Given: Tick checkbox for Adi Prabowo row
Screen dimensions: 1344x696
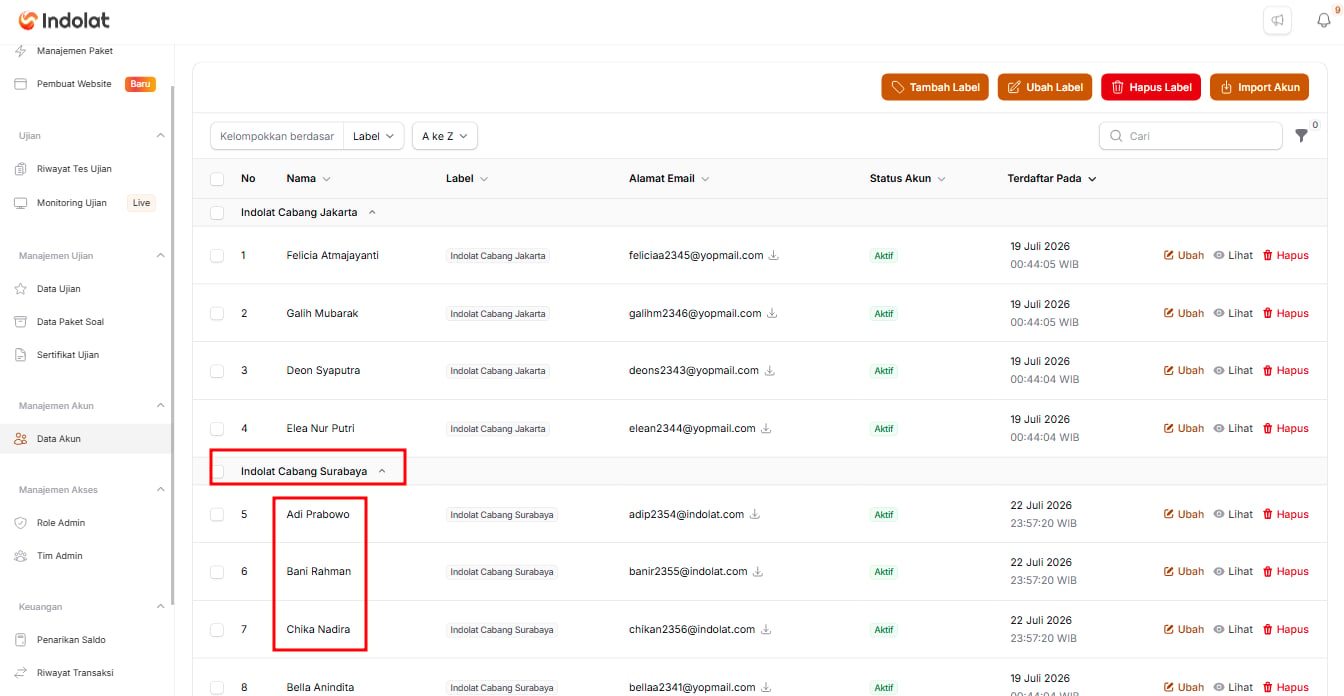Looking at the screenshot, I should click(217, 515).
